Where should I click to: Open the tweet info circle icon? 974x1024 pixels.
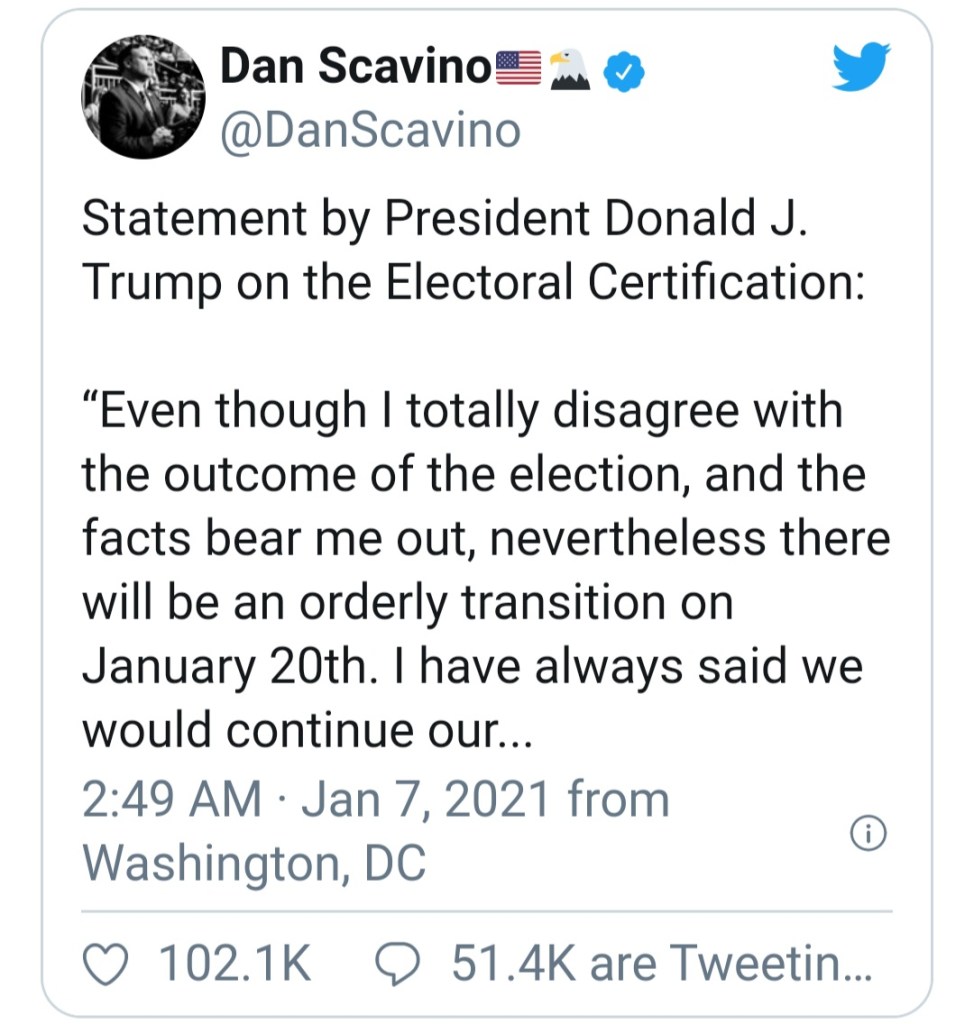(867, 833)
